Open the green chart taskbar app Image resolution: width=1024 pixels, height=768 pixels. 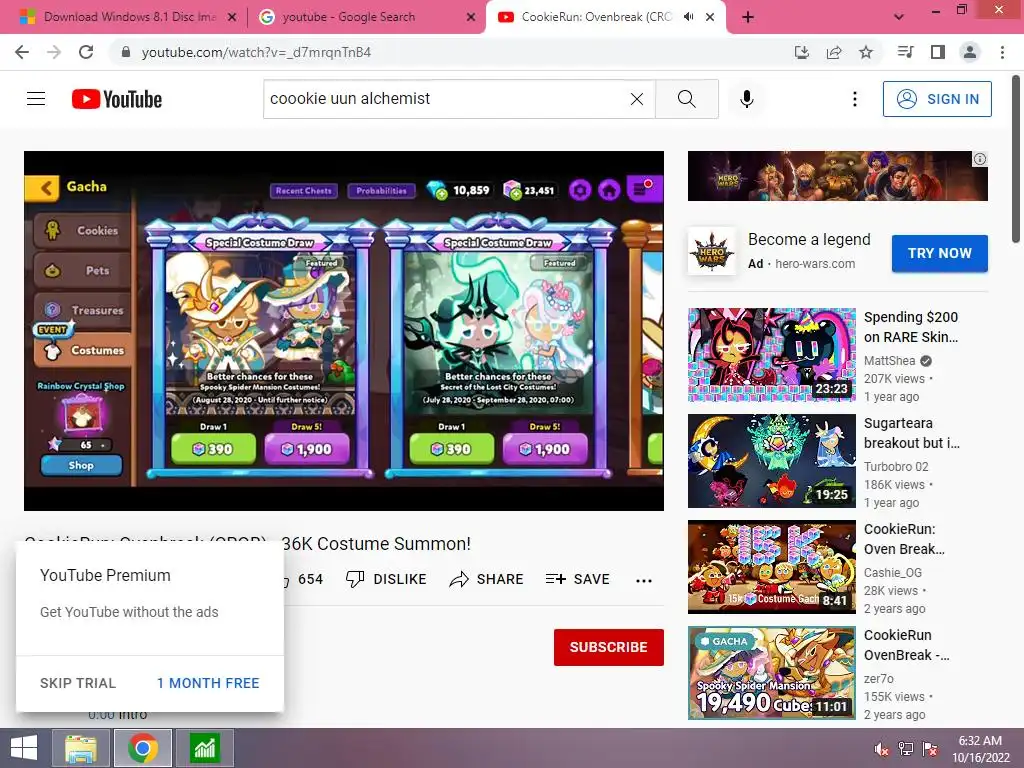204,748
